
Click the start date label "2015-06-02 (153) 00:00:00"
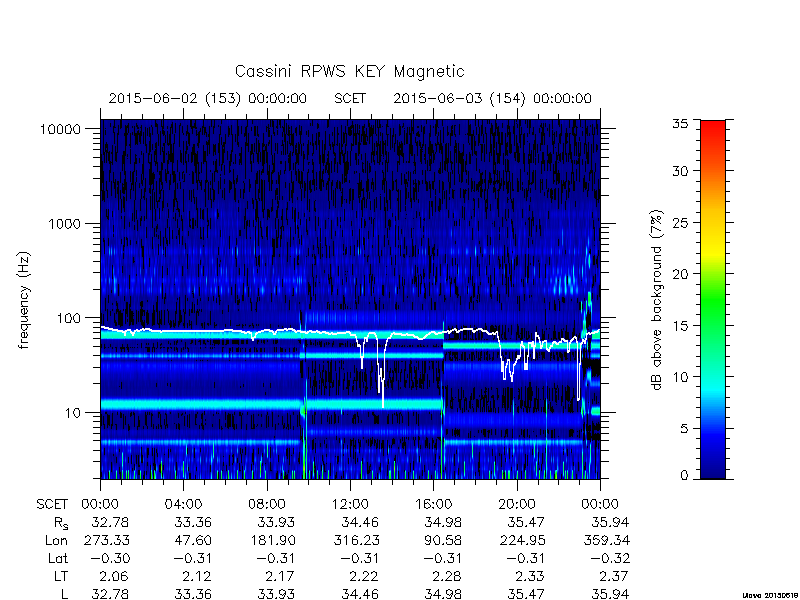[x=208, y=98]
